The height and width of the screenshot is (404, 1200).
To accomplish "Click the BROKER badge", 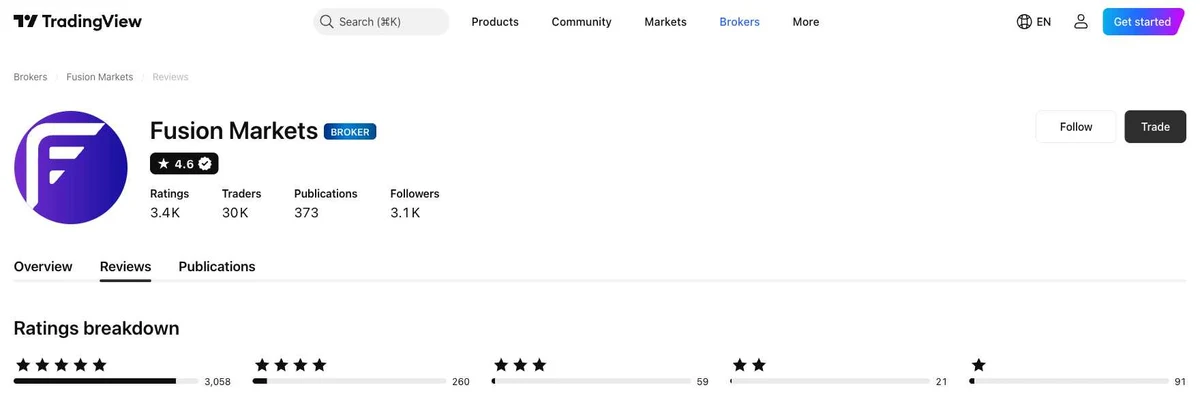I will [x=350, y=132].
